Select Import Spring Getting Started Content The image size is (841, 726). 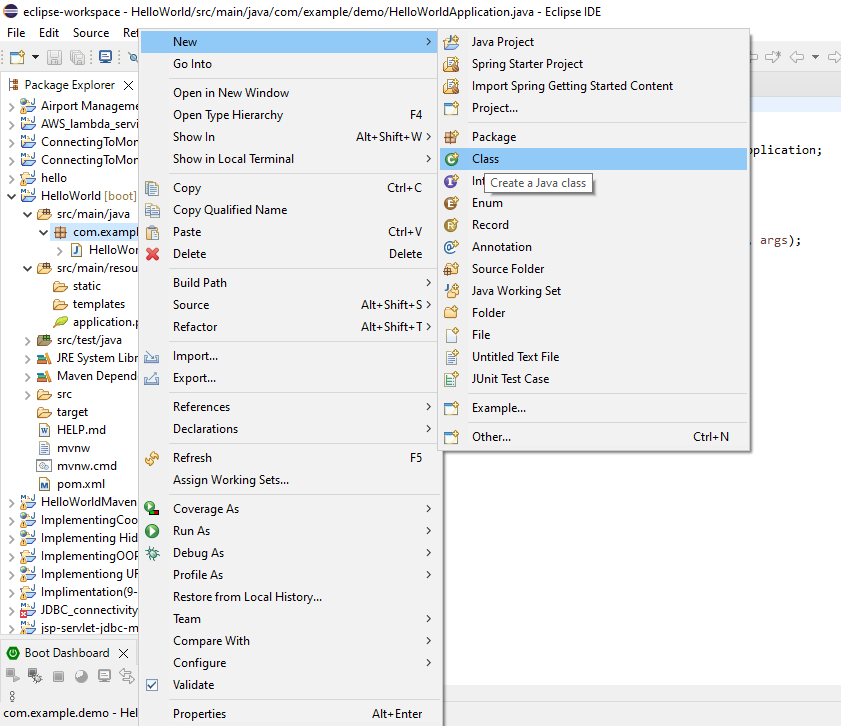593,86
